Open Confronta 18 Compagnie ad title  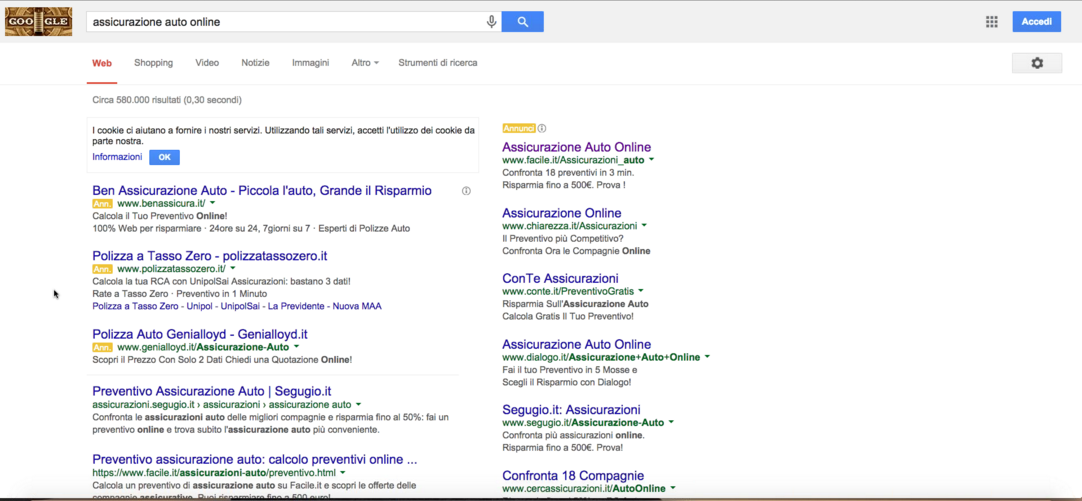[x=573, y=476]
